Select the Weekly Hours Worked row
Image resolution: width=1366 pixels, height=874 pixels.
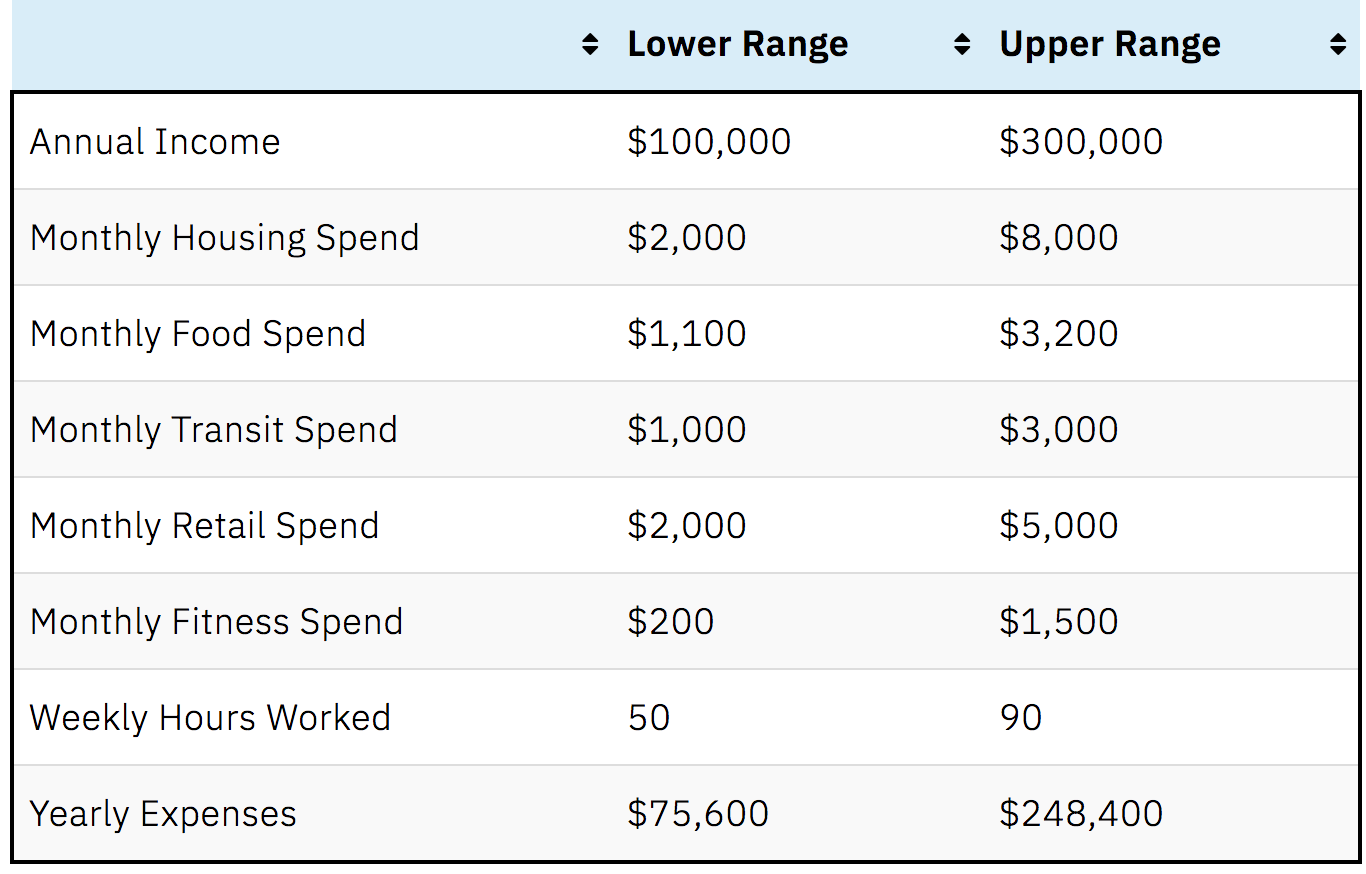(686, 717)
